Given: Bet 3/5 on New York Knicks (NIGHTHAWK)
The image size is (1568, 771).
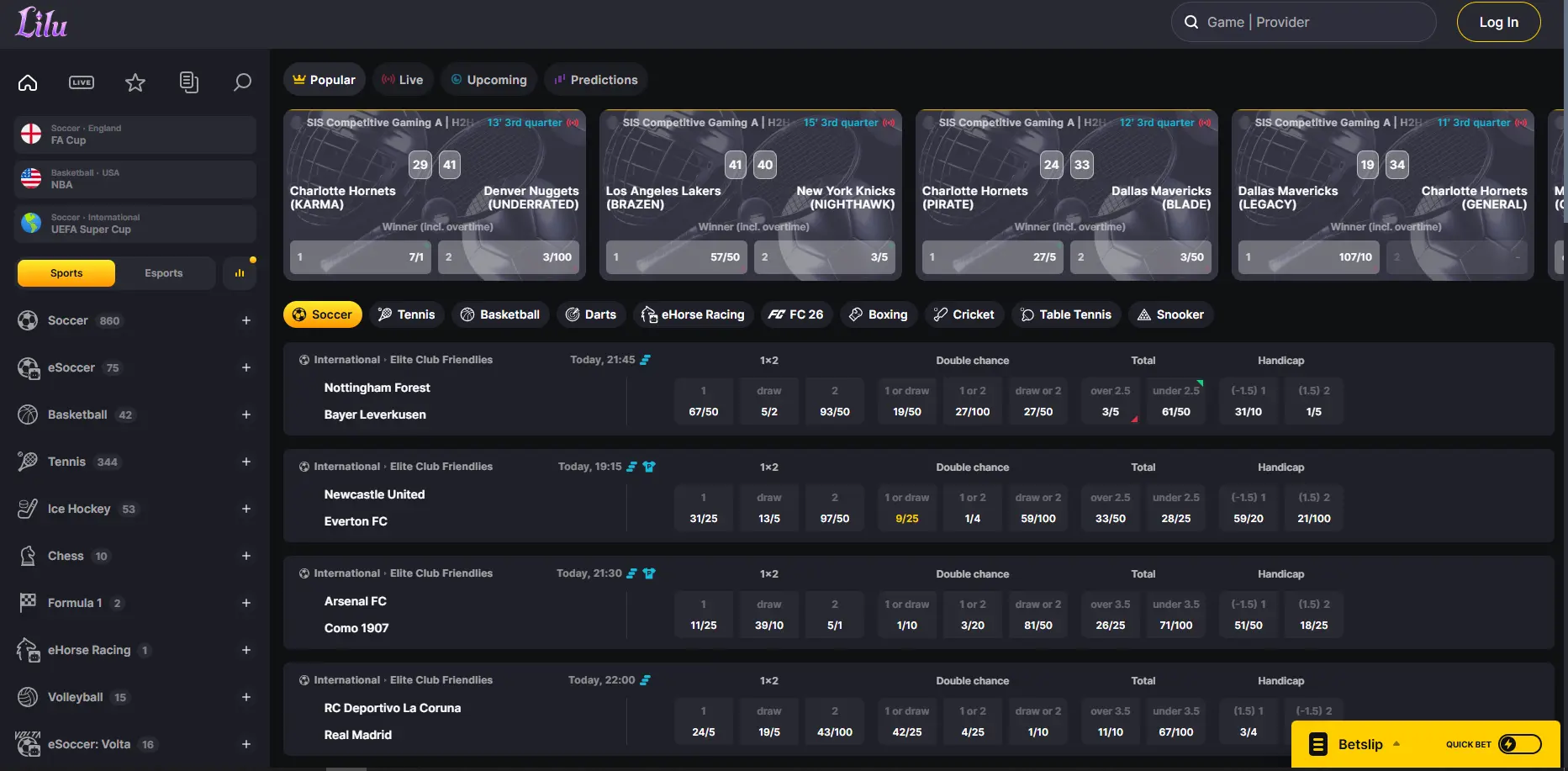Looking at the screenshot, I should pyautogui.click(x=825, y=257).
